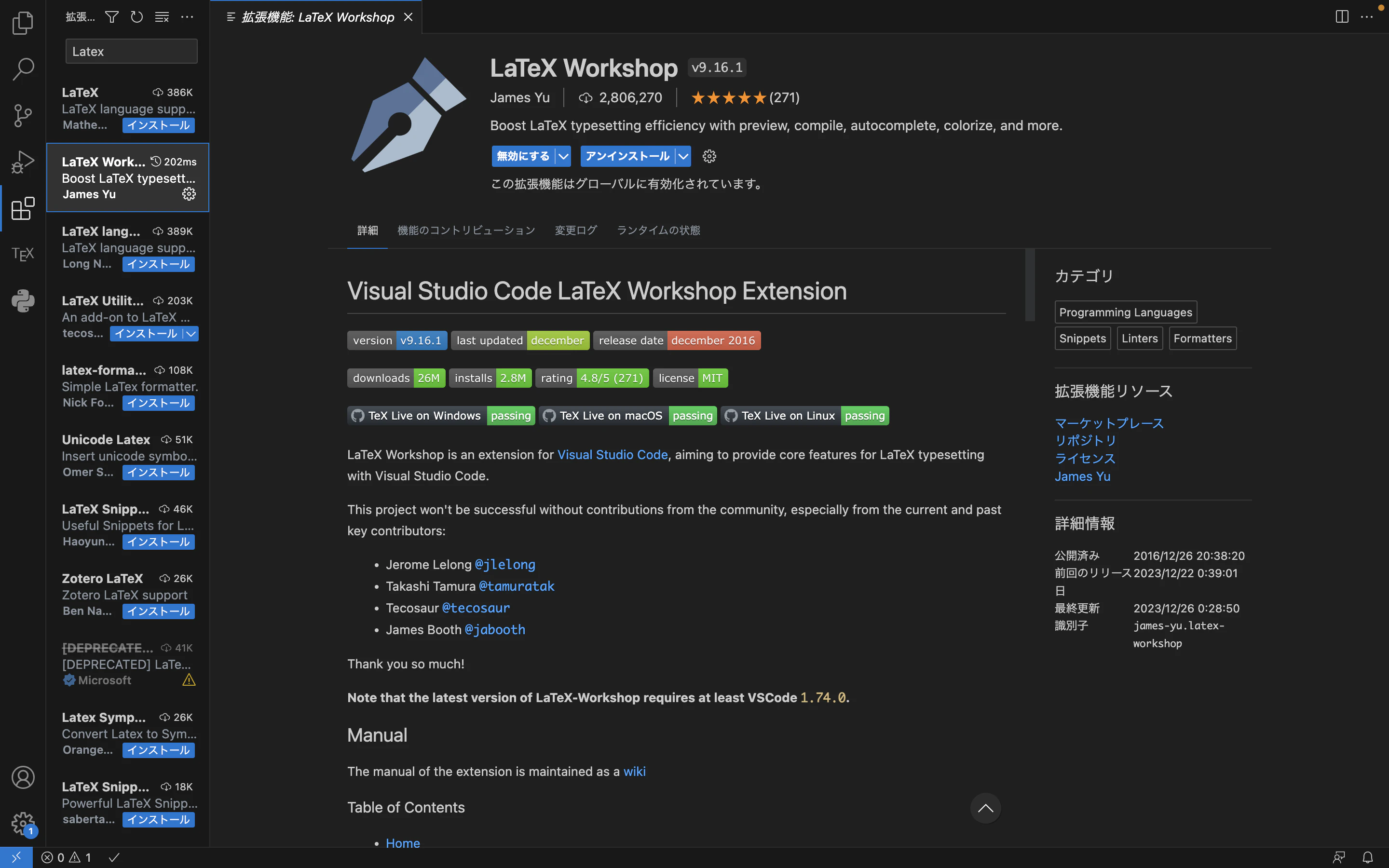Refresh the extensions list
Viewport: 1389px width, 868px height.
click(x=136, y=17)
